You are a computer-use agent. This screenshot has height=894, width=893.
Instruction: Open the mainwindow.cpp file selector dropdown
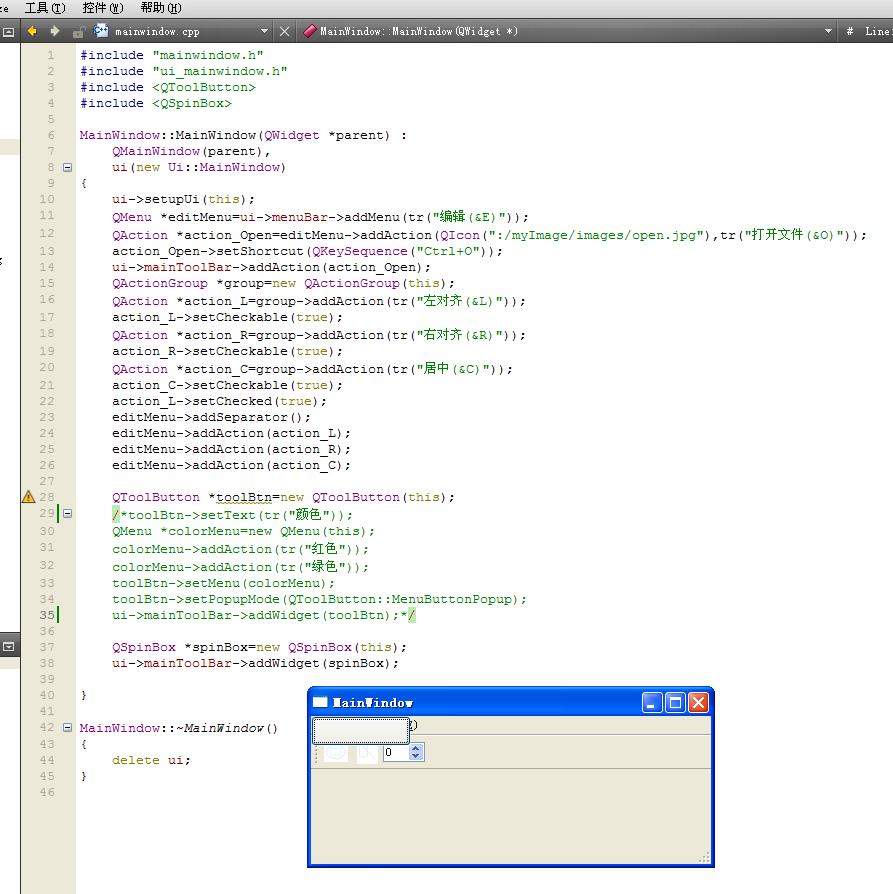point(265,31)
